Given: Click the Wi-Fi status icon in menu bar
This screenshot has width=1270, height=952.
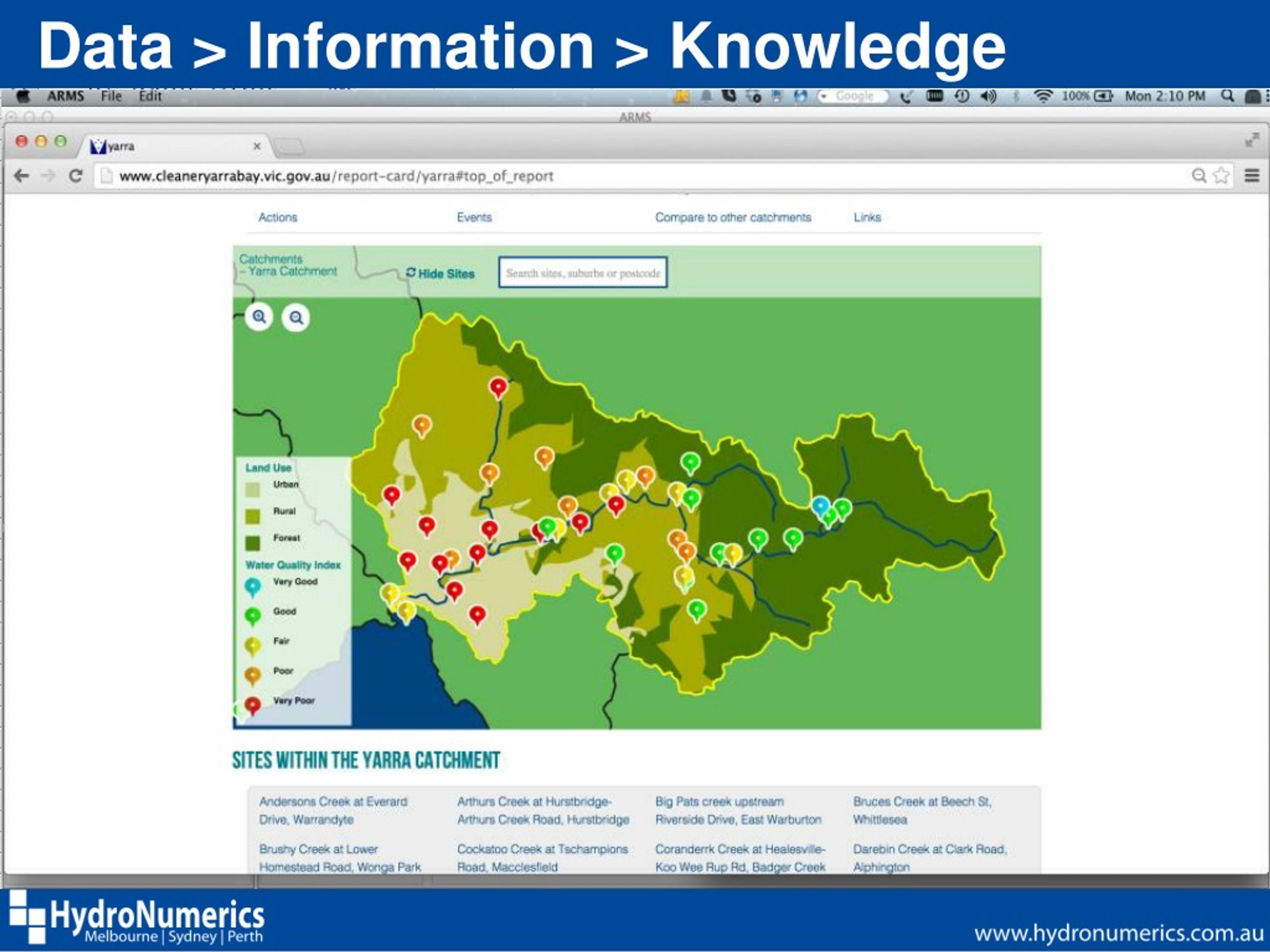Looking at the screenshot, I should click(x=1043, y=96).
